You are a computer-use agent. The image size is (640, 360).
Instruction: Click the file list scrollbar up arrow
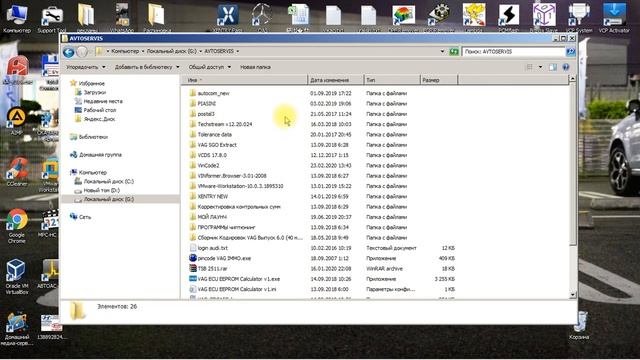pyautogui.click(x=572, y=78)
